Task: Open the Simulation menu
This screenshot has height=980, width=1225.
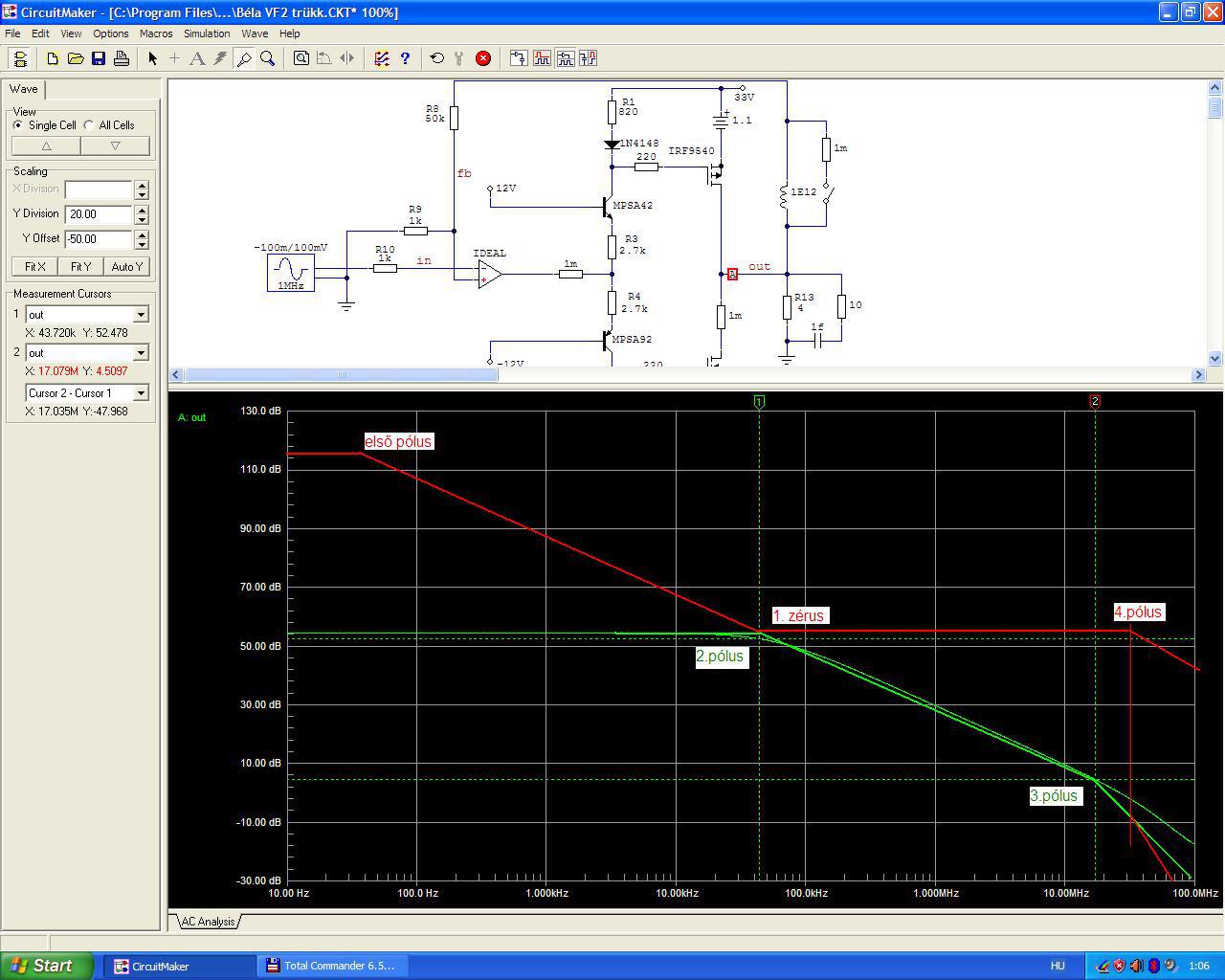Action: 207,33
